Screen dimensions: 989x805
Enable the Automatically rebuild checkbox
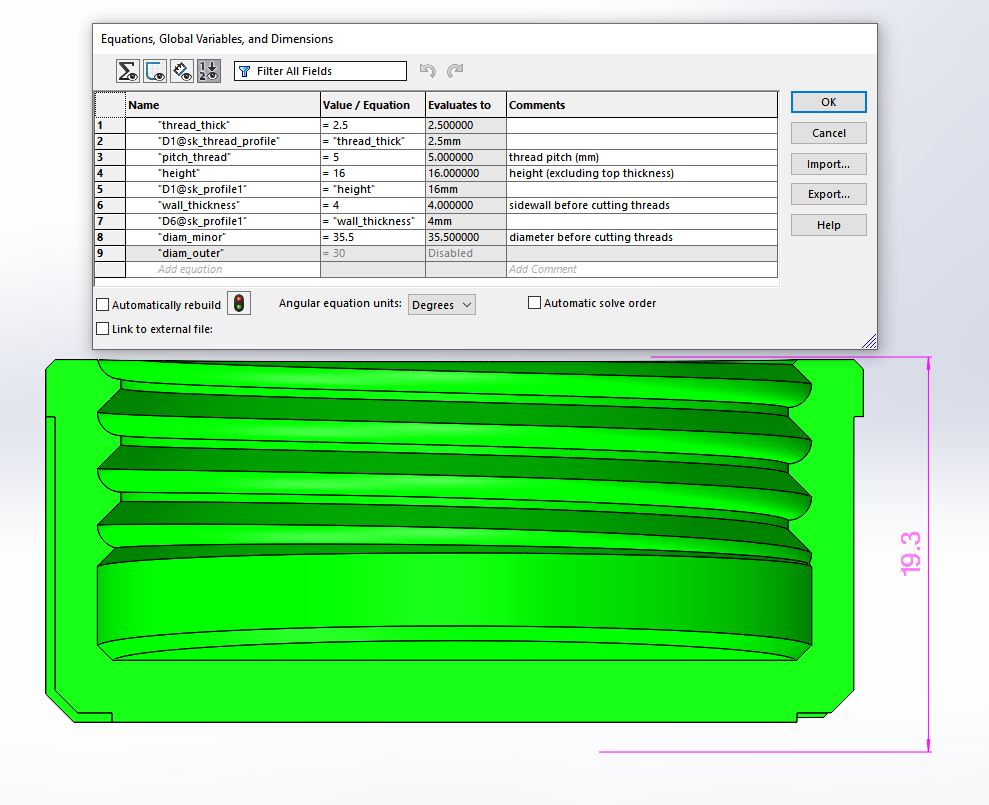coord(103,305)
